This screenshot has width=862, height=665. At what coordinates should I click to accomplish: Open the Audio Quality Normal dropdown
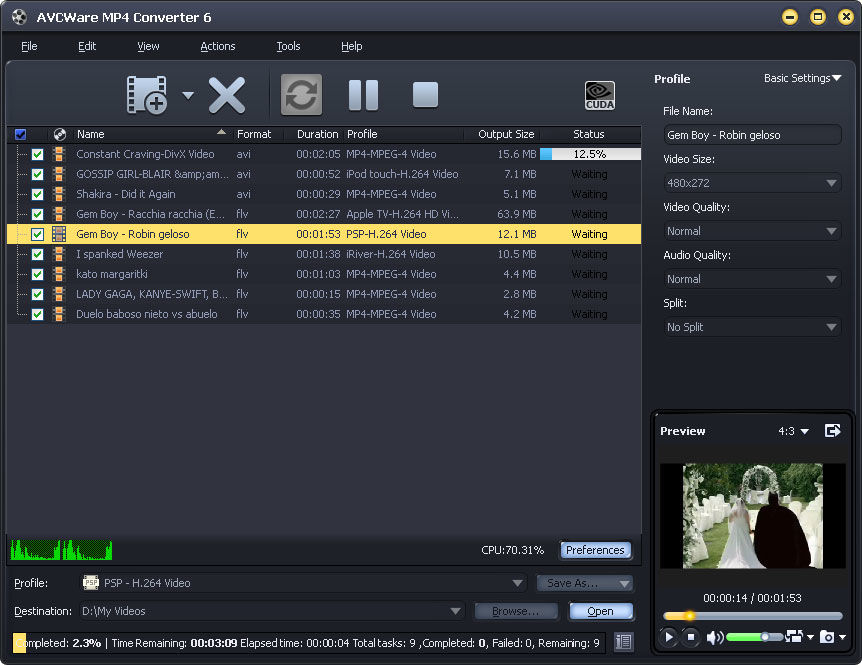(752, 279)
